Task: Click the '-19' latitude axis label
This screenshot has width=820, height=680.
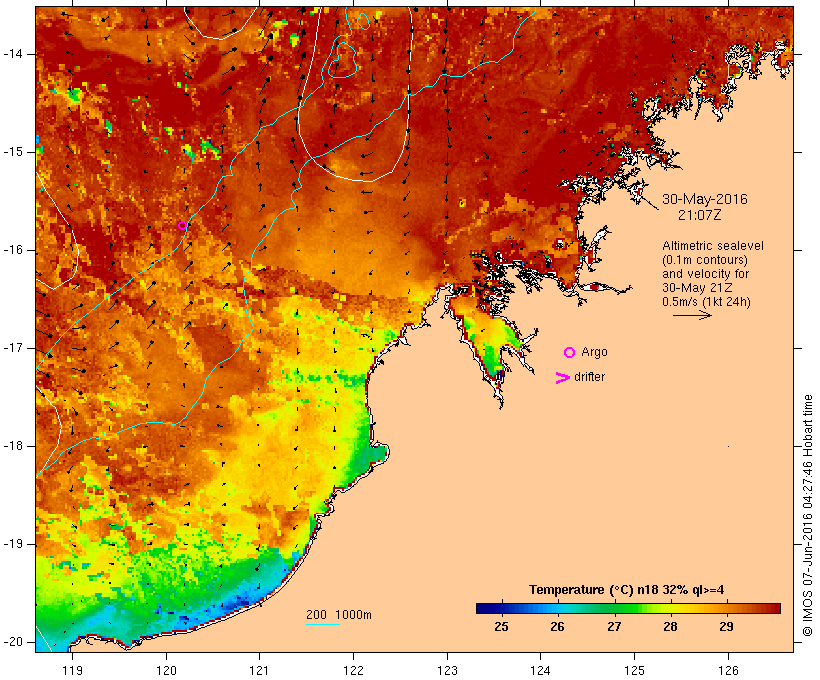Action: [13, 544]
